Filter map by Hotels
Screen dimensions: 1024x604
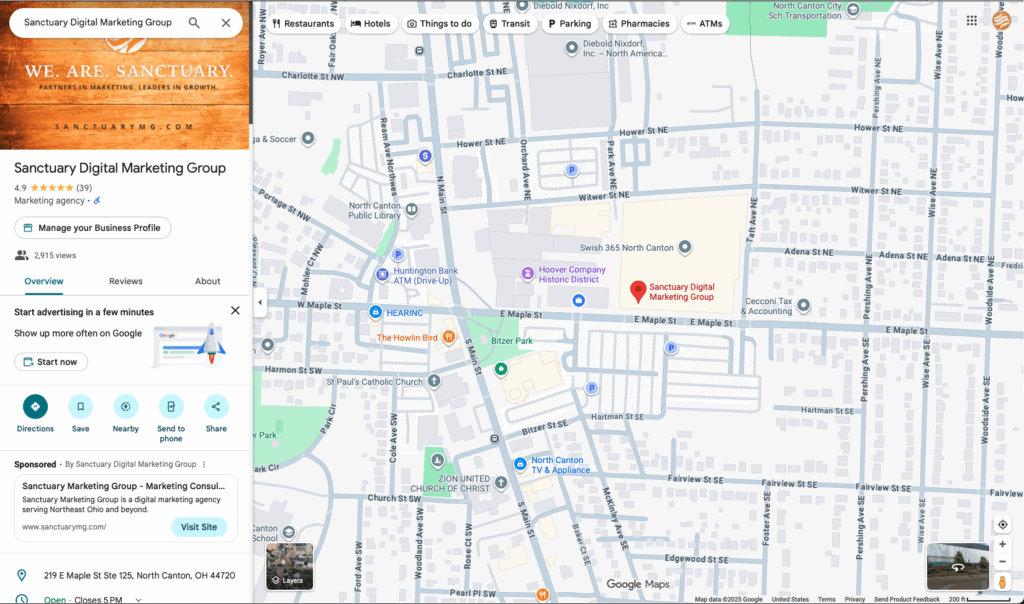pyautogui.click(x=371, y=24)
